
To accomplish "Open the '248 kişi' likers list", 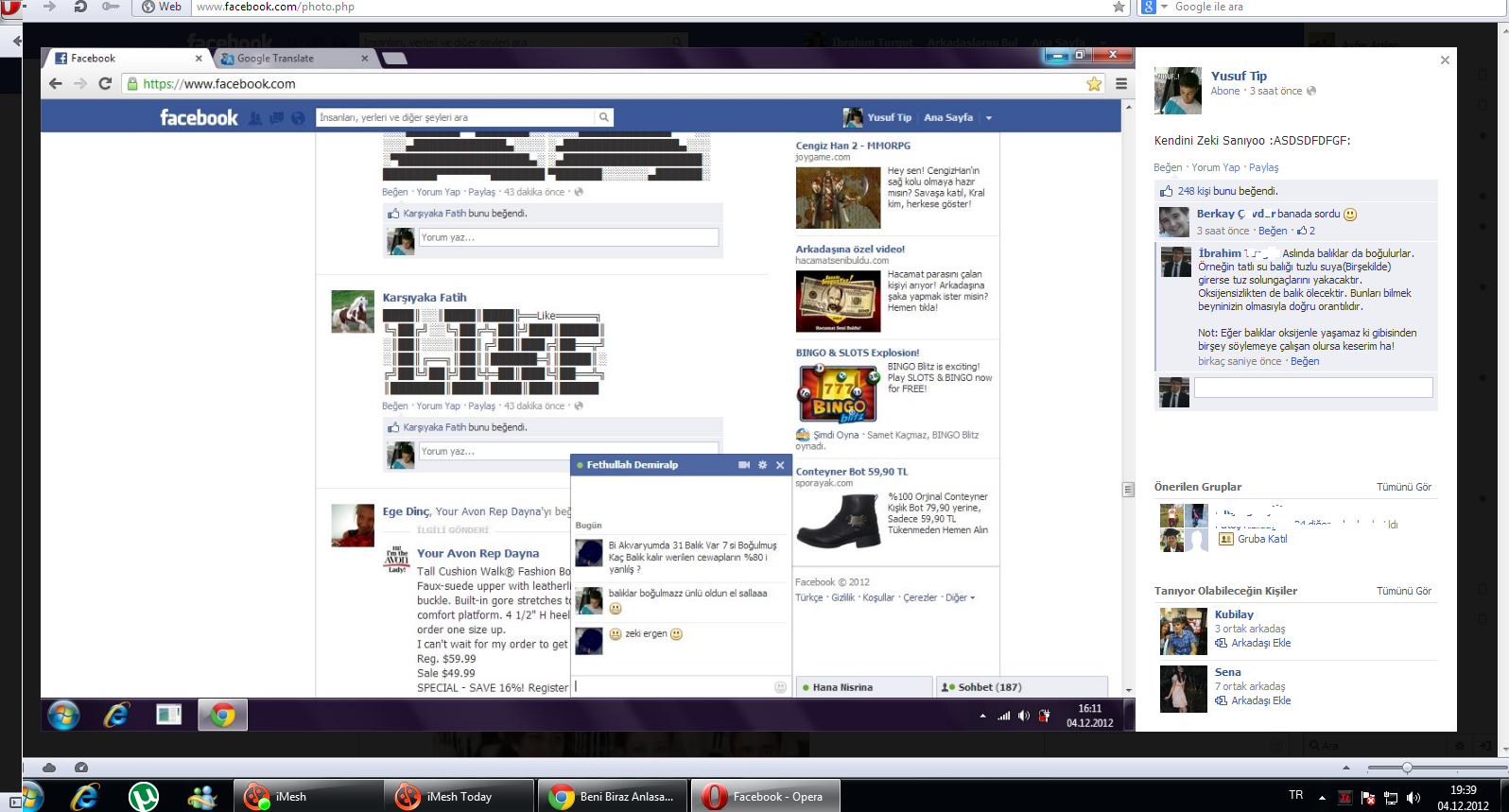I will point(1194,191).
